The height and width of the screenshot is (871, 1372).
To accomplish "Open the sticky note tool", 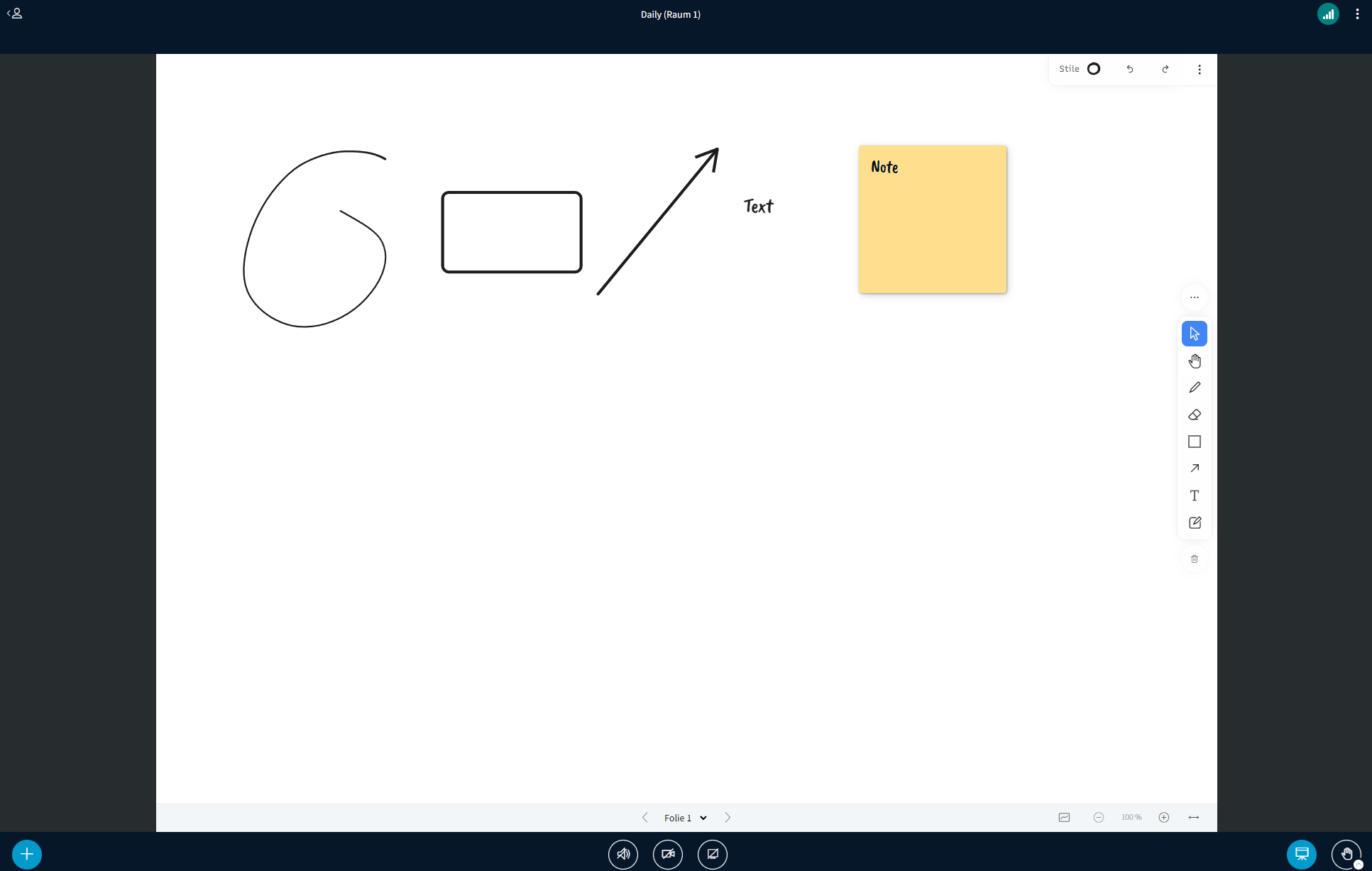I will [x=1194, y=522].
